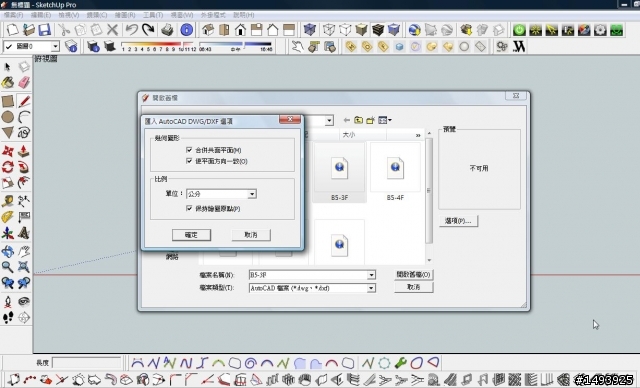The image size is (640, 388).
Task: Click the Print icon
Action: click(x=167, y=30)
